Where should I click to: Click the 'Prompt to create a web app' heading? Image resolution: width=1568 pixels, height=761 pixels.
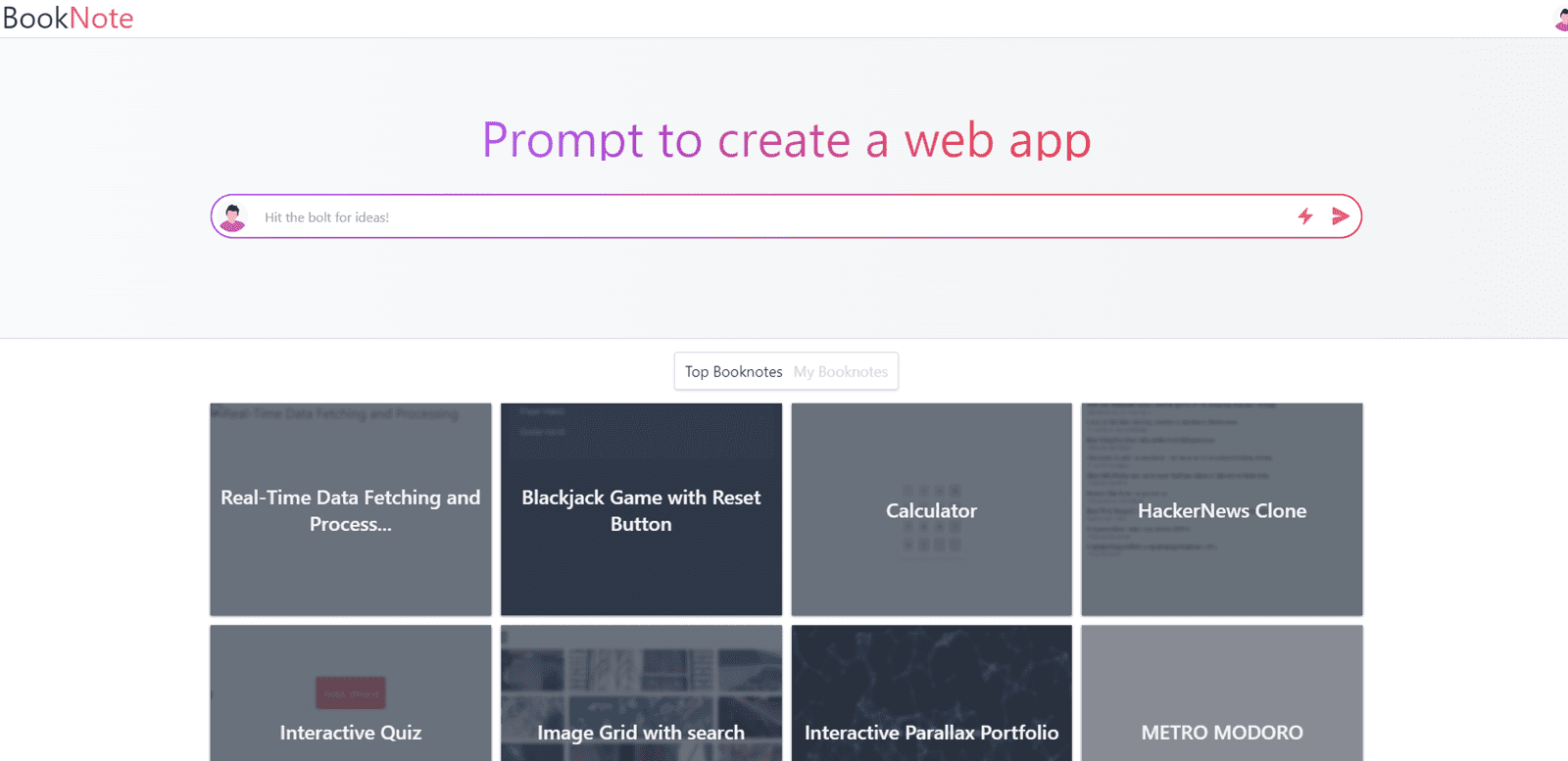(786, 140)
